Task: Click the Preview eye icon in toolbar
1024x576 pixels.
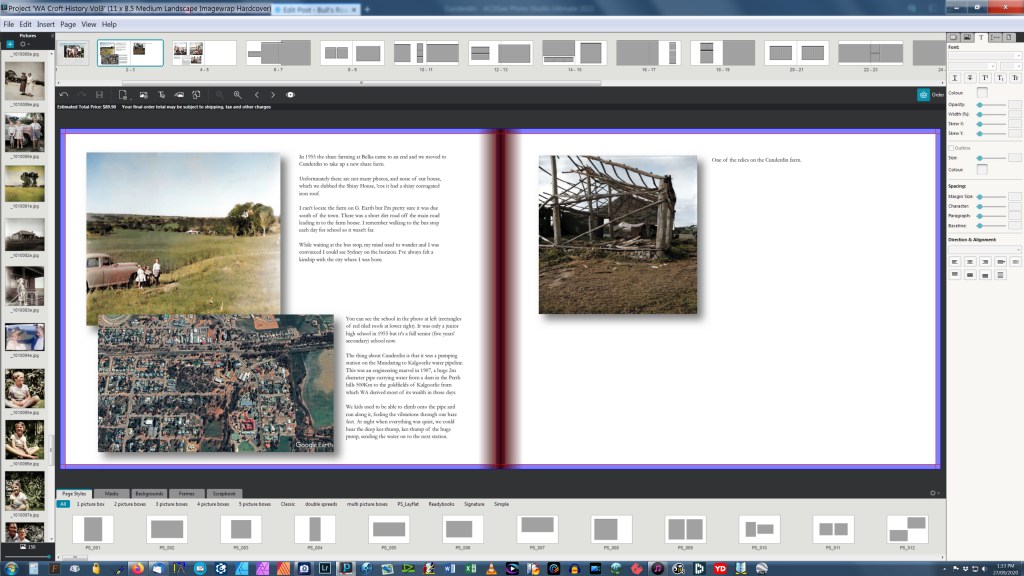Action: coord(290,94)
